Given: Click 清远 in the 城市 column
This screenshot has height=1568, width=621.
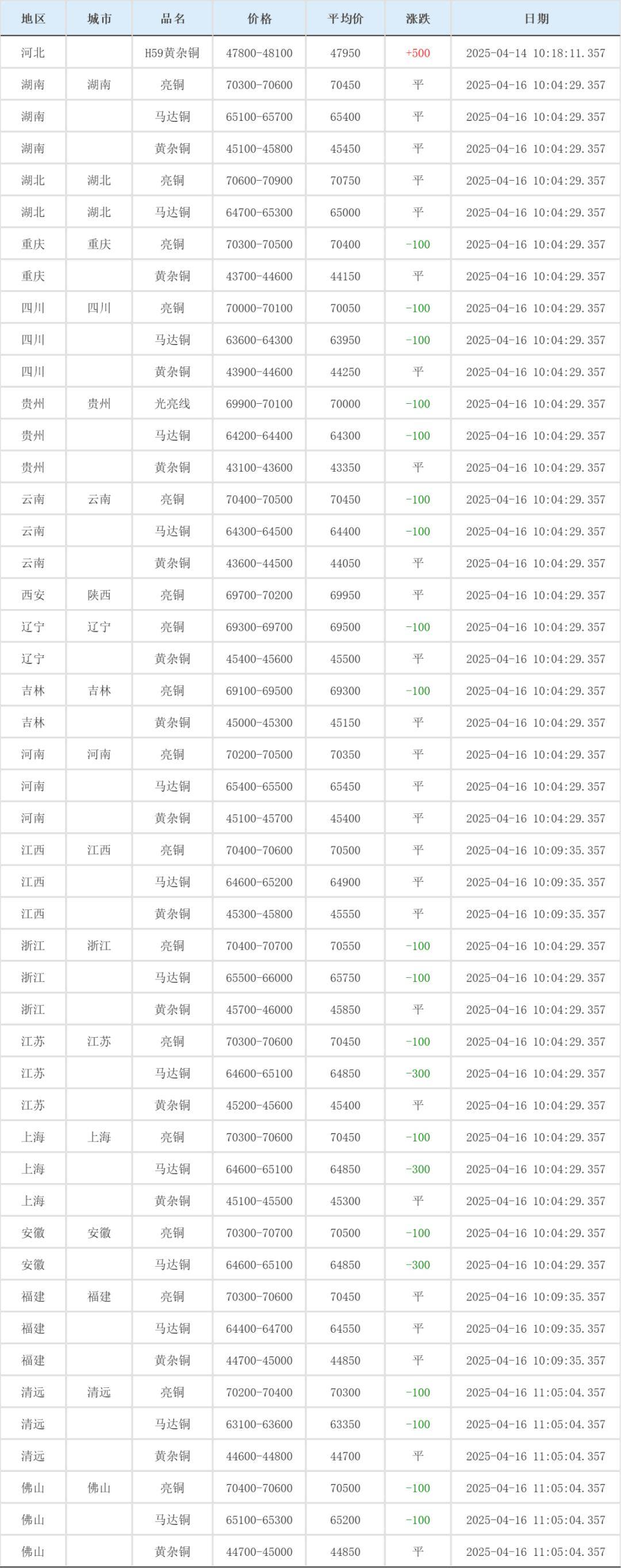Looking at the screenshot, I should 99,1392.
